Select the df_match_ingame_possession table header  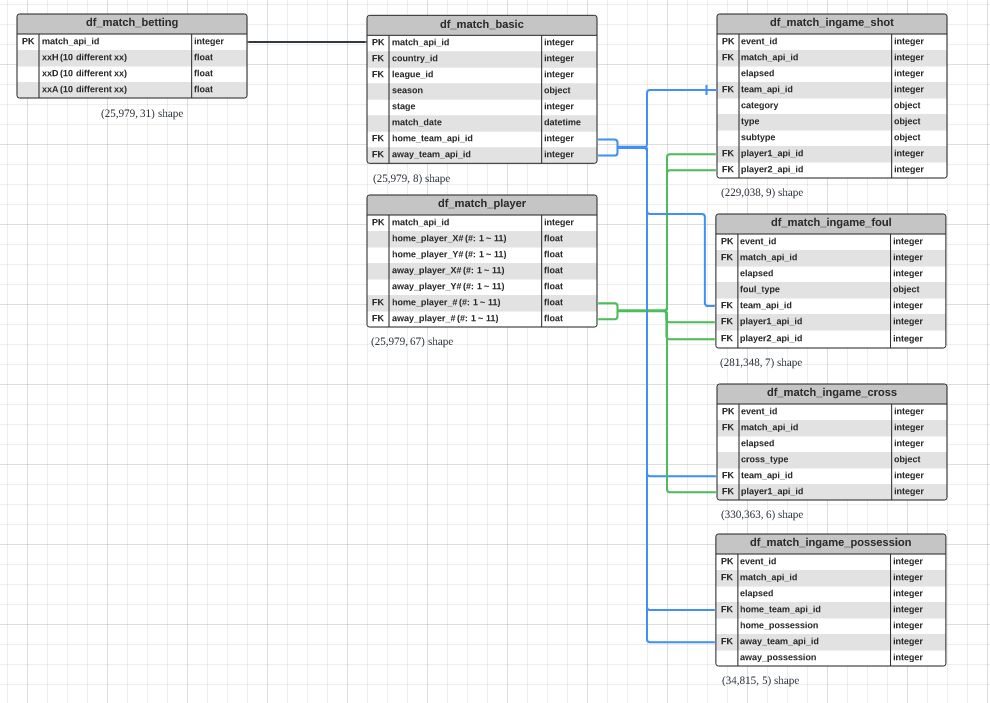coord(830,542)
